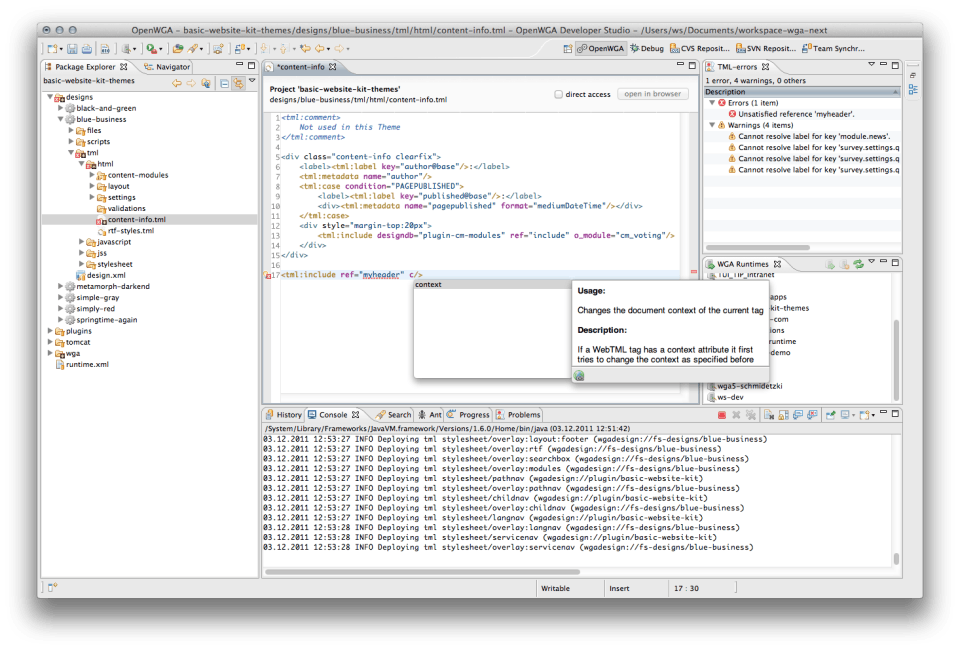Collapse the Warnings (4 items) group
This screenshot has height=650, width=960.
point(711,125)
